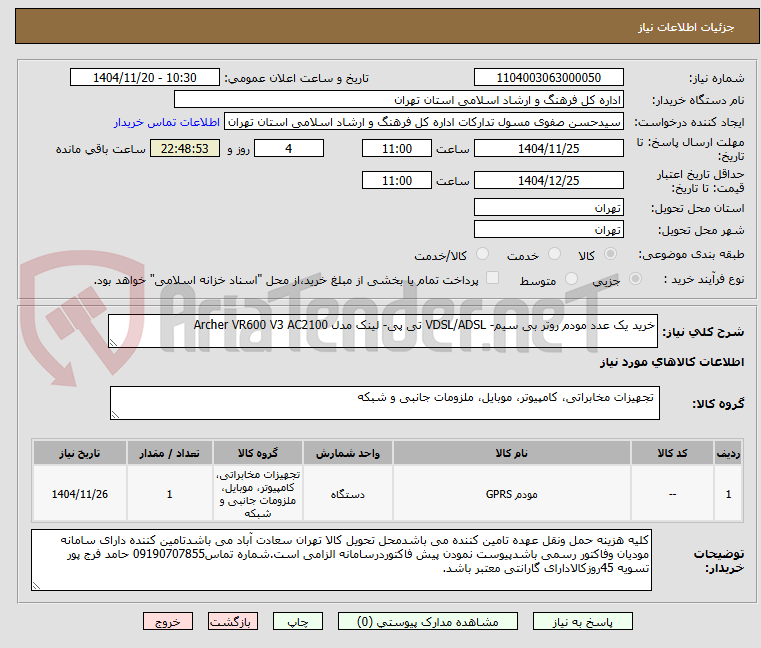Click the استان محل تحویل field
Screen dimensions: 761x648
click(548, 208)
